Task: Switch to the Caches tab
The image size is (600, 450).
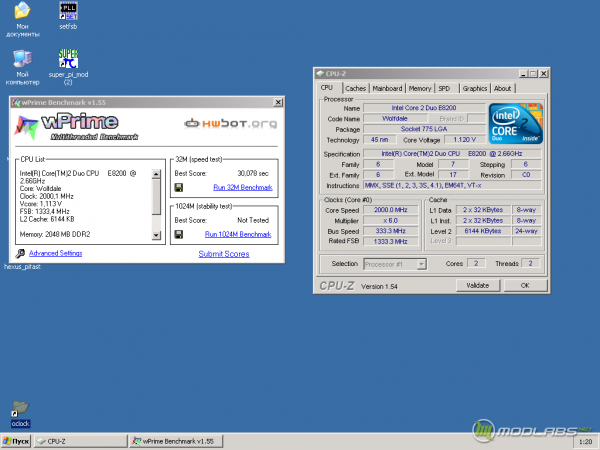Action: point(355,88)
